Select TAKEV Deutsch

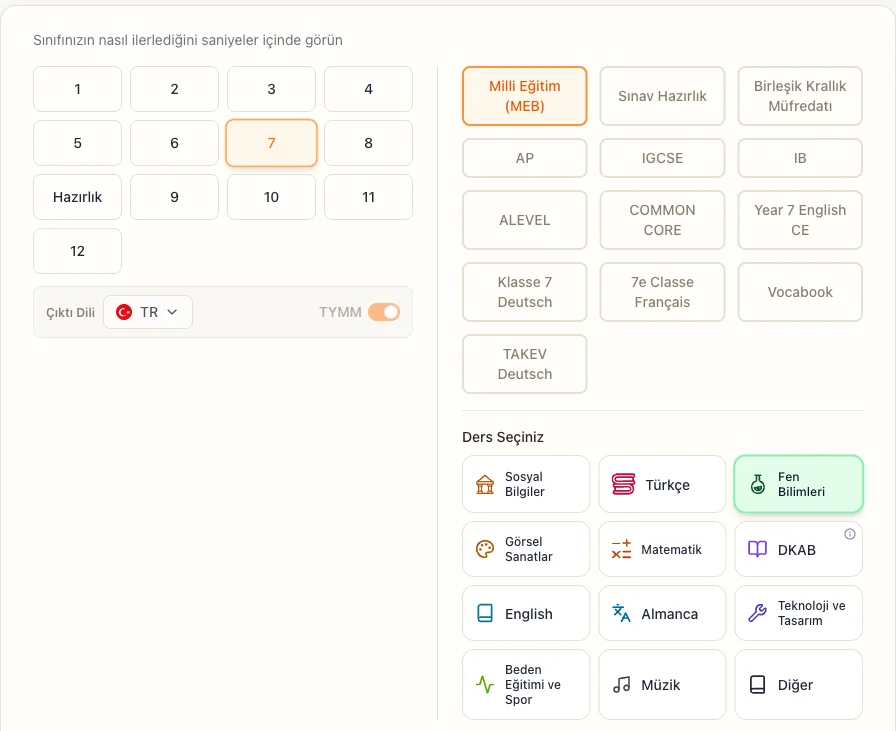(x=525, y=364)
